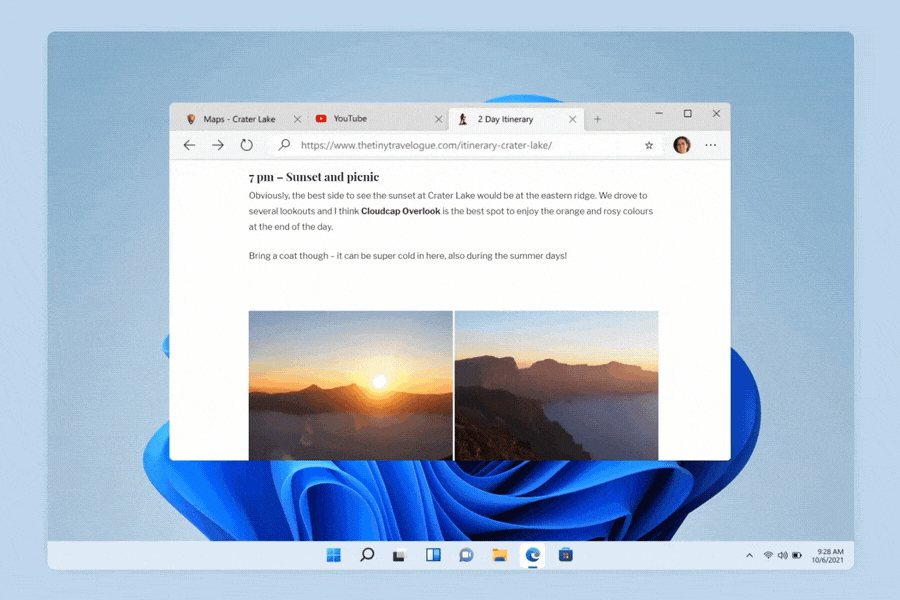Reload the itinerary page
The width and height of the screenshot is (900, 600).
pyautogui.click(x=246, y=145)
